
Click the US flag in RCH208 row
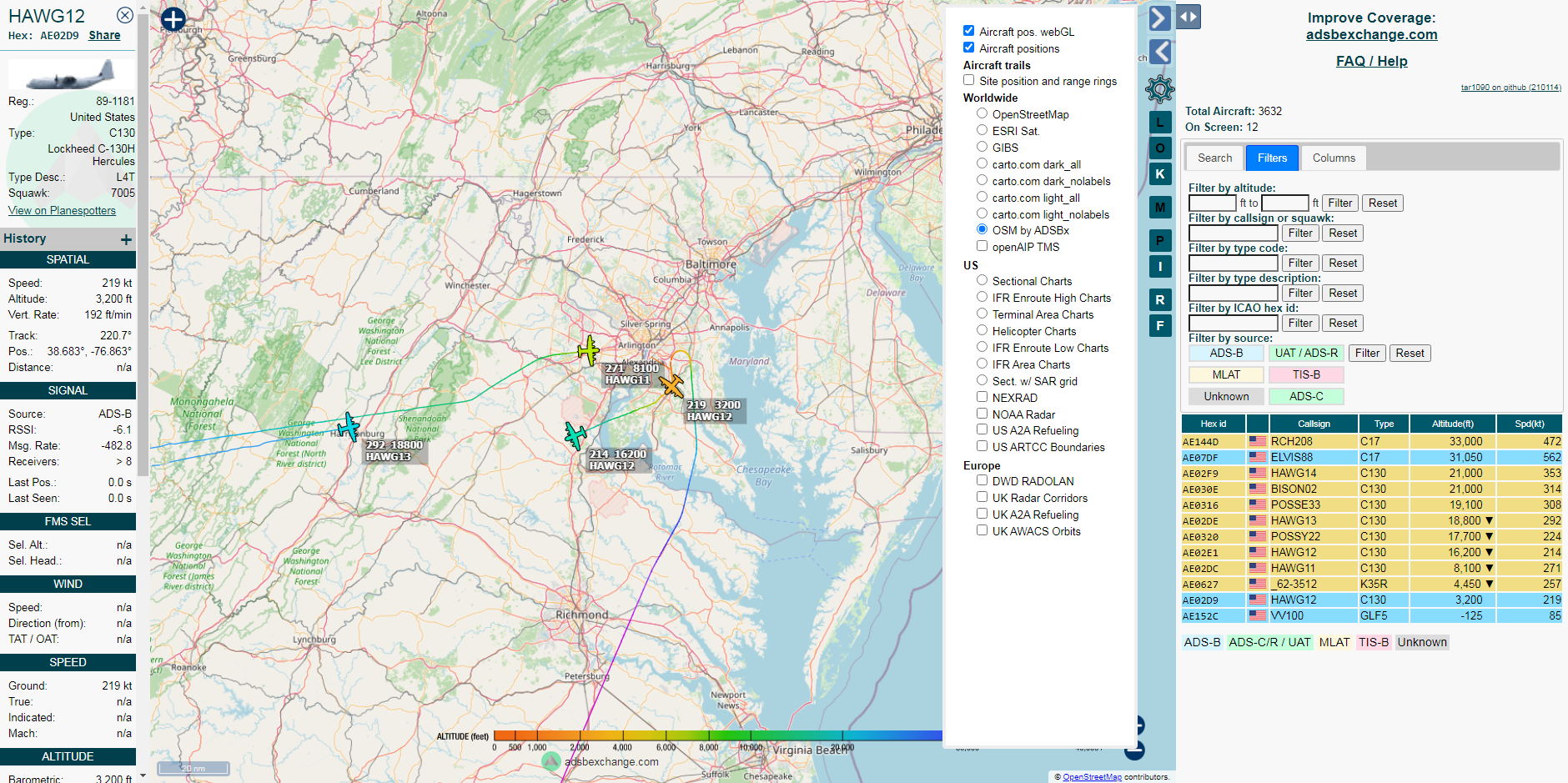tap(1257, 441)
